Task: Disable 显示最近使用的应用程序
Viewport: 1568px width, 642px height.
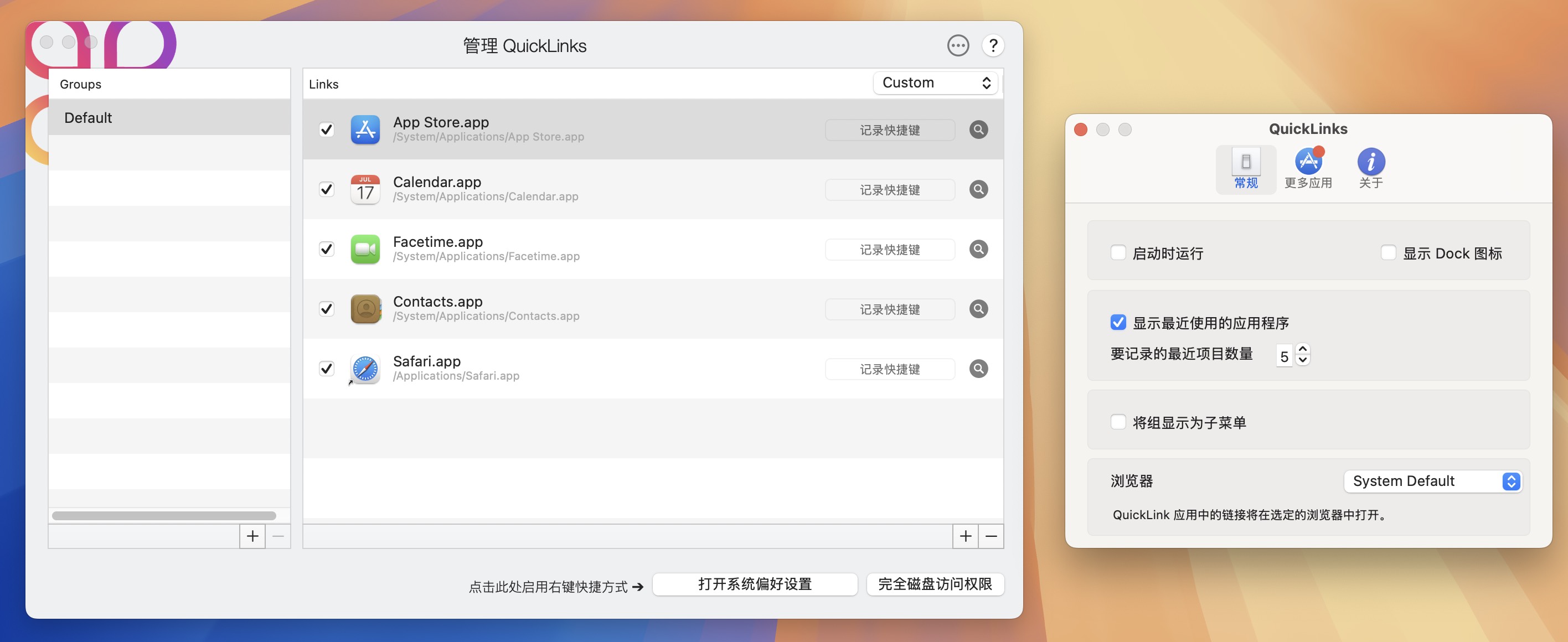Action: [1117, 323]
